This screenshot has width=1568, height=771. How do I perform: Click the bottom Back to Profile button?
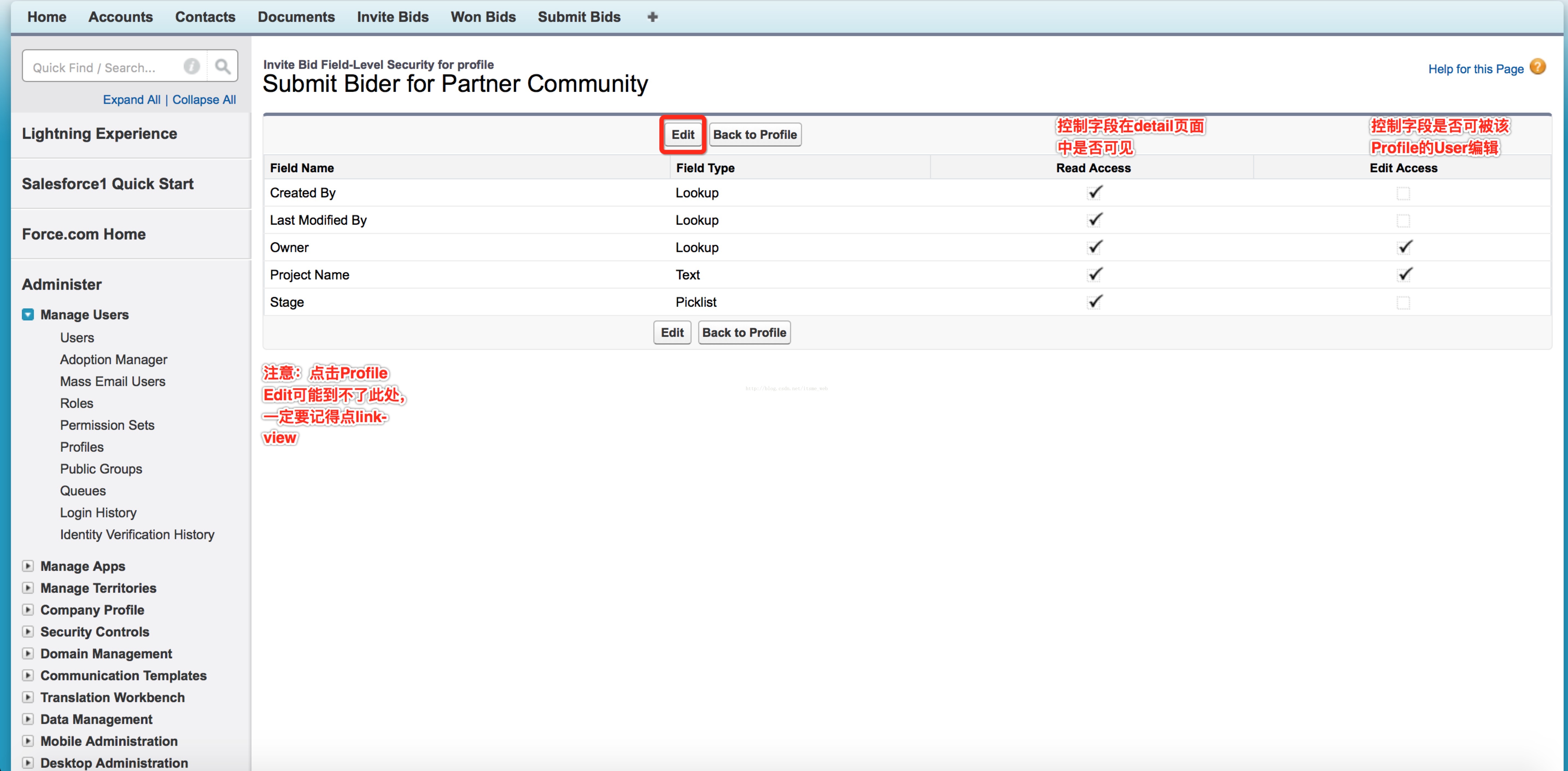pyautogui.click(x=744, y=332)
